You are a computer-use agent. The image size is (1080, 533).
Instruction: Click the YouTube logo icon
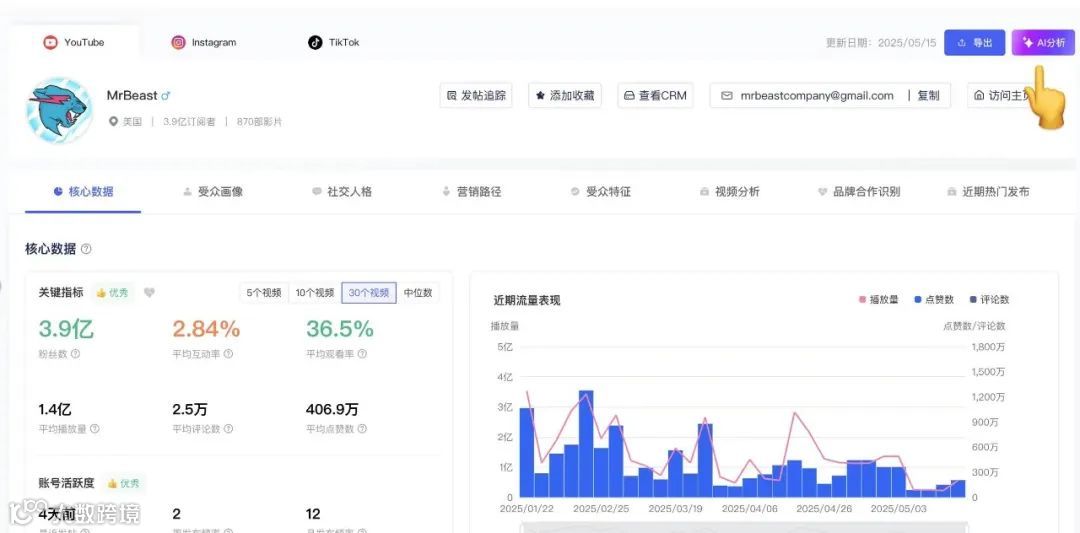click(x=50, y=42)
